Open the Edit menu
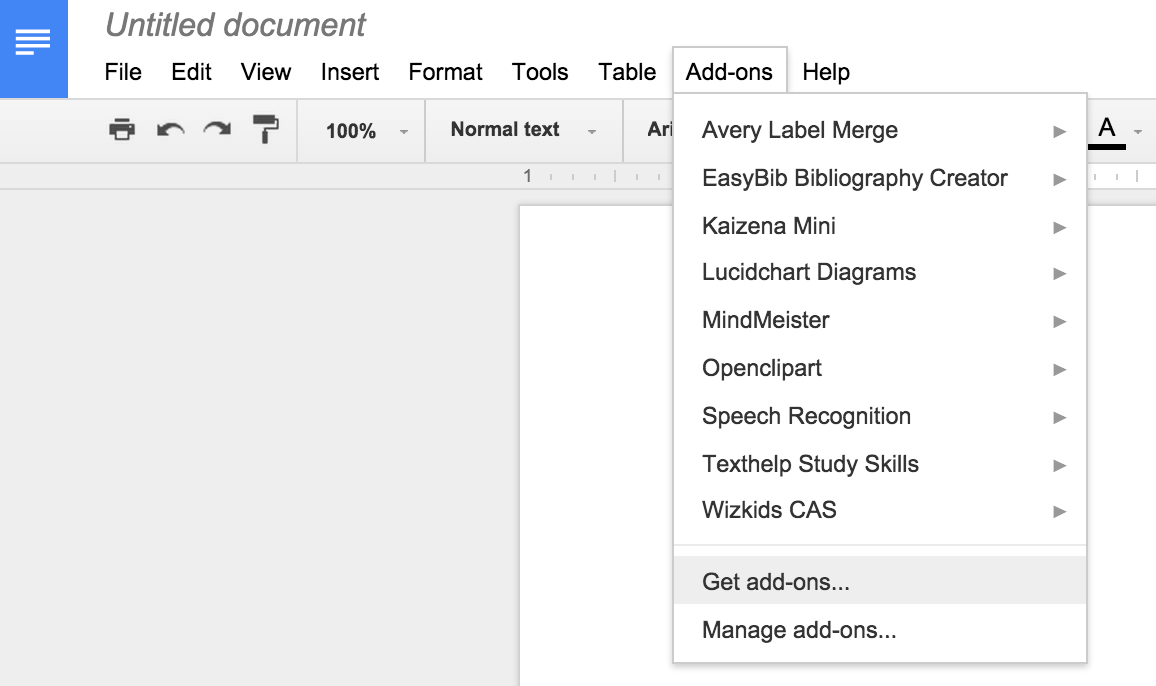This screenshot has height=686, width=1156. click(x=191, y=72)
